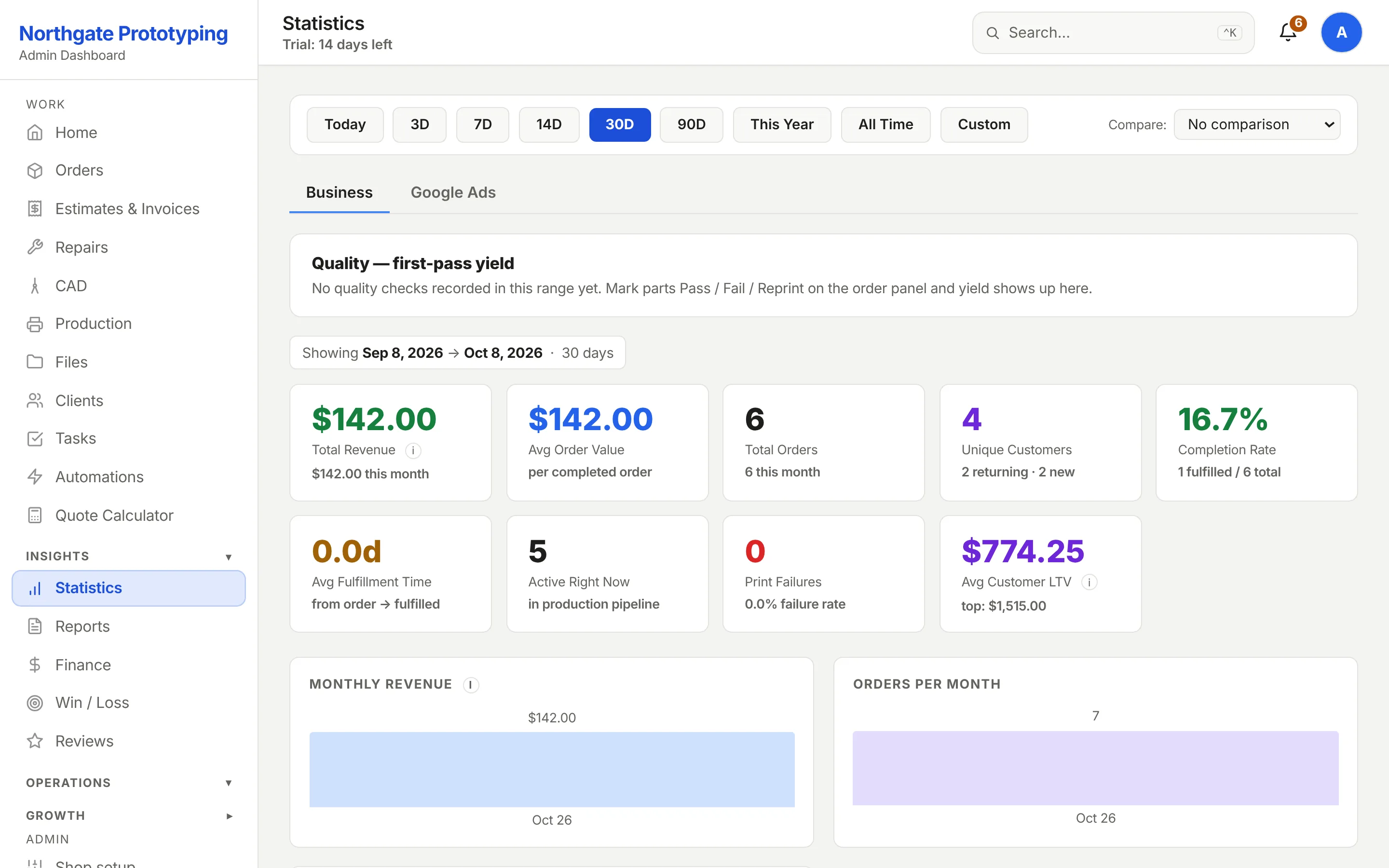Click in the Search input field
Screen dimensions: 1389x868
click(1113, 33)
